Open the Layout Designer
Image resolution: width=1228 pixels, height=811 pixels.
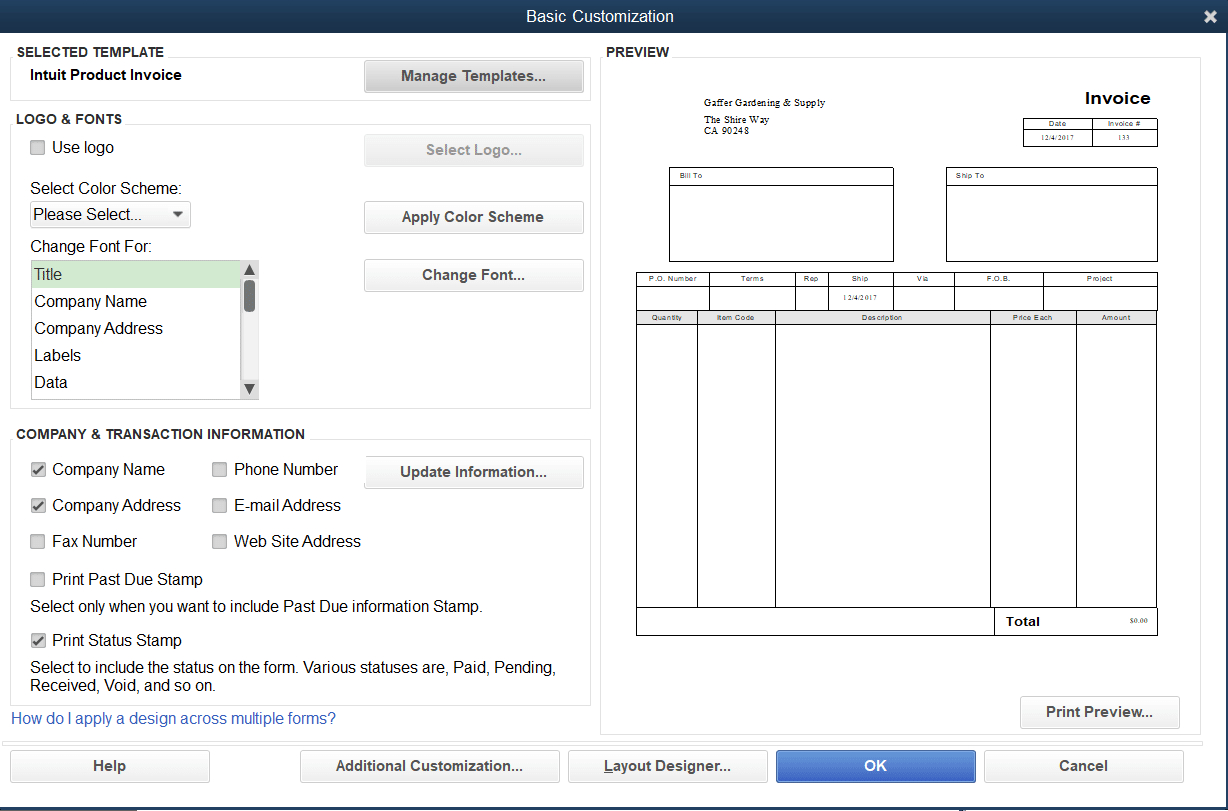pos(667,766)
